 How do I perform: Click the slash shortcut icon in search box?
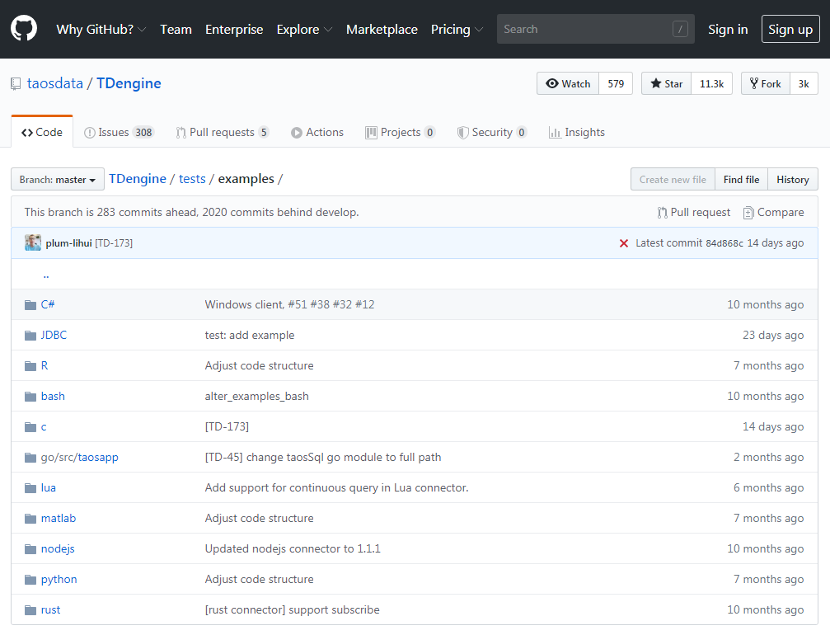click(x=680, y=29)
